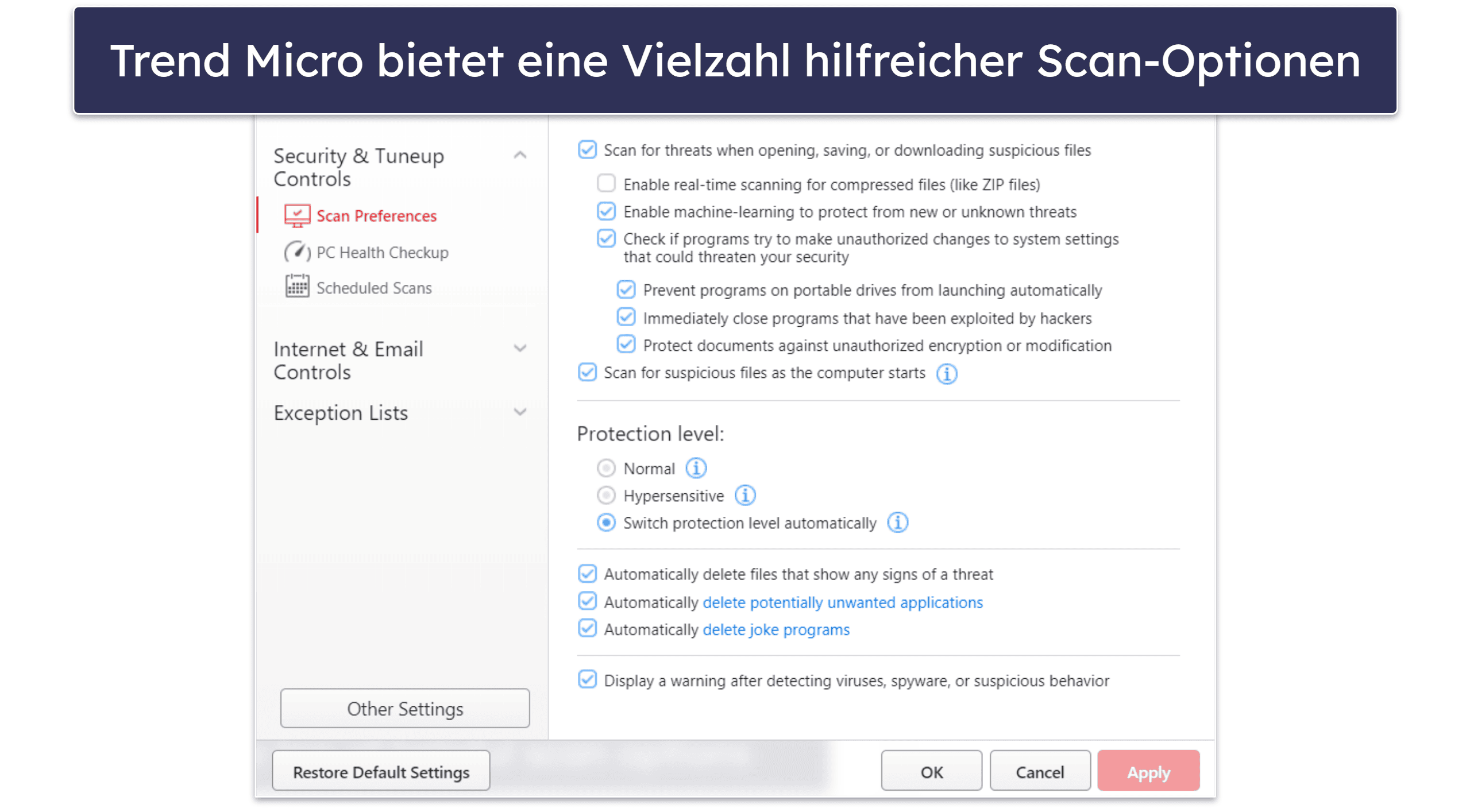Collapse Security & Tuneup Controls section
Viewport: 1470px width, 812px height.
(x=520, y=156)
